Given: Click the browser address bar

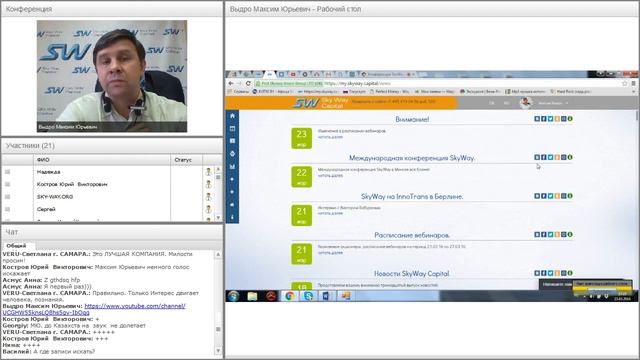Looking at the screenshot, I should tap(437, 83).
